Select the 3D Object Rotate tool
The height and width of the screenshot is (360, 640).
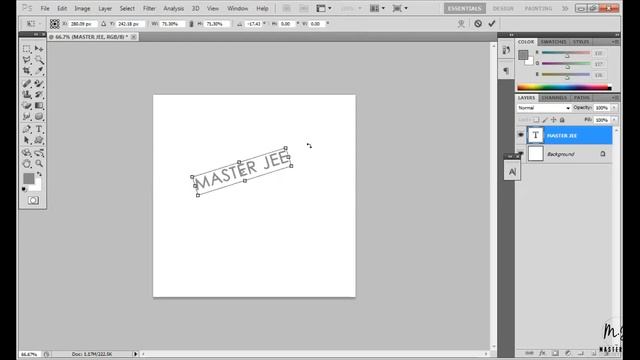point(27,153)
